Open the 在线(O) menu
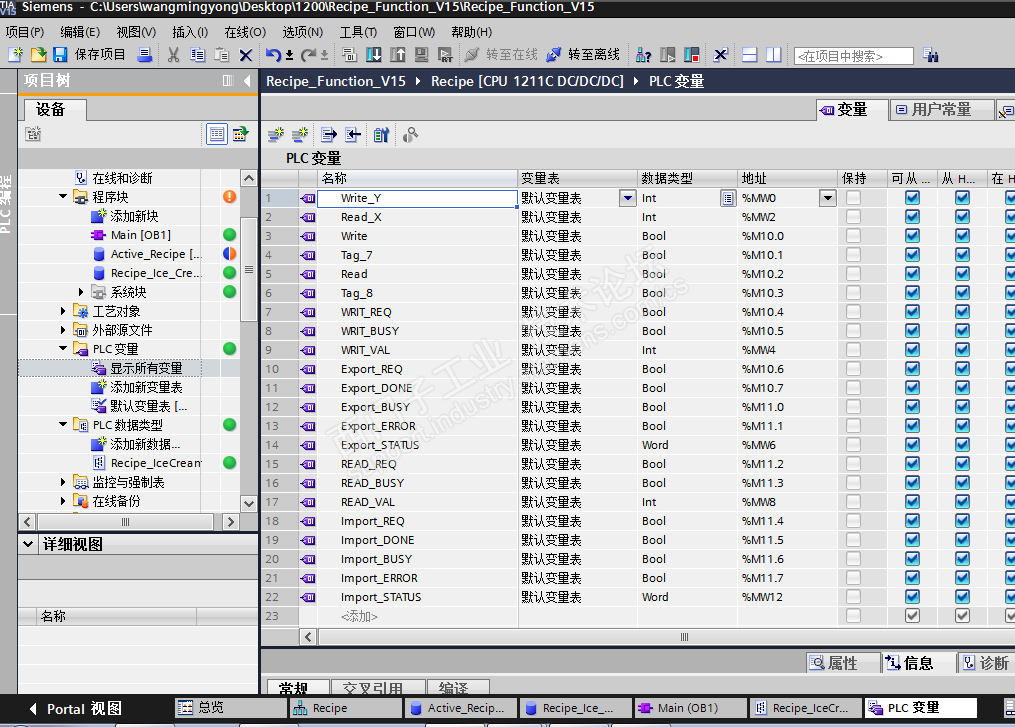Viewport: 1015px width, 727px height. 244,32
